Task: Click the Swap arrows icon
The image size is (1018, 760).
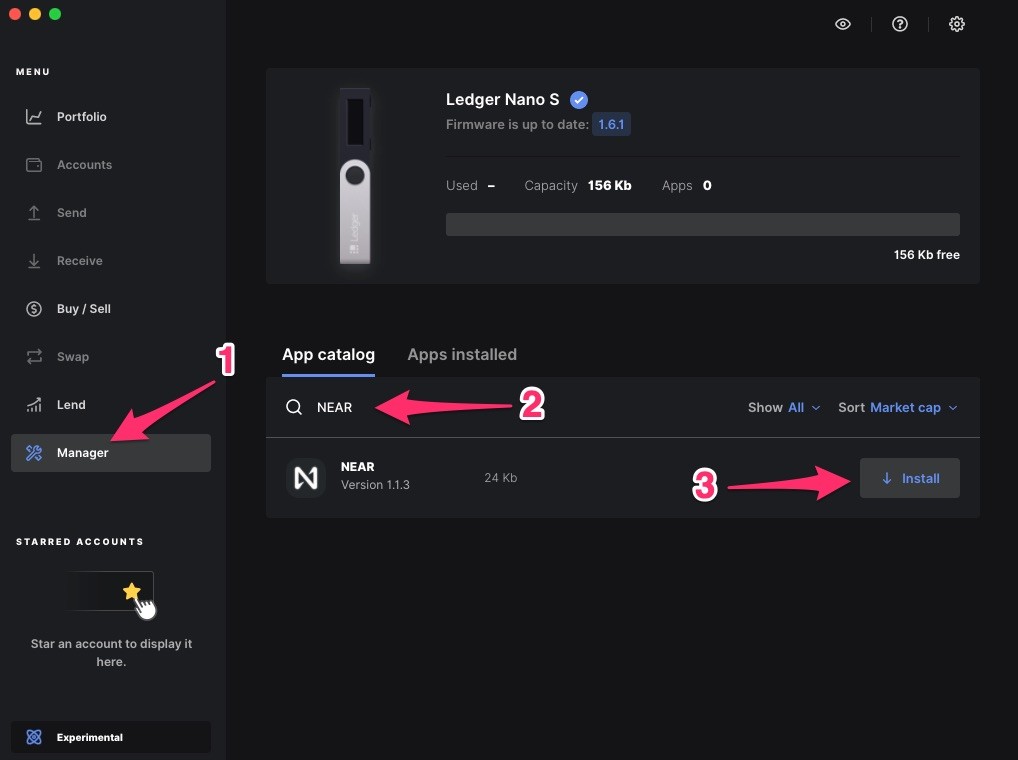Action: point(34,357)
